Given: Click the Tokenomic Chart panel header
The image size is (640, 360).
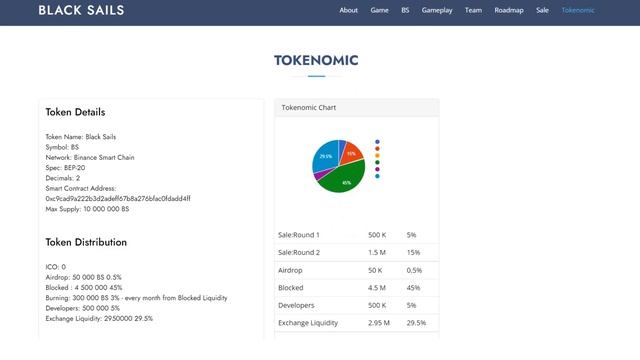Looking at the screenshot, I should click(x=357, y=108).
